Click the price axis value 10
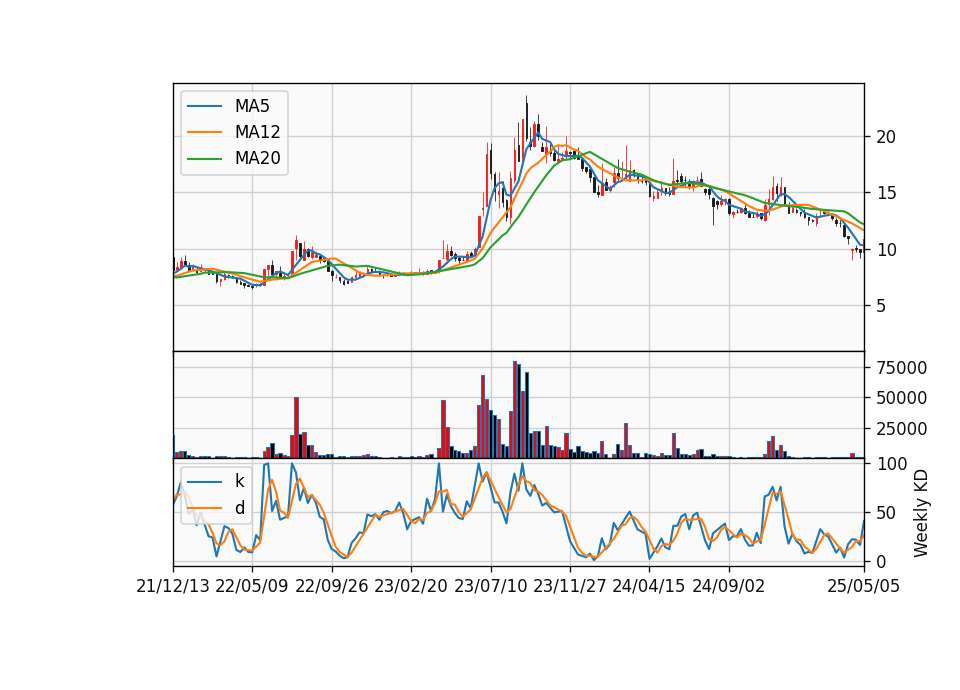This screenshot has height=690, width=960. [886, 250]
